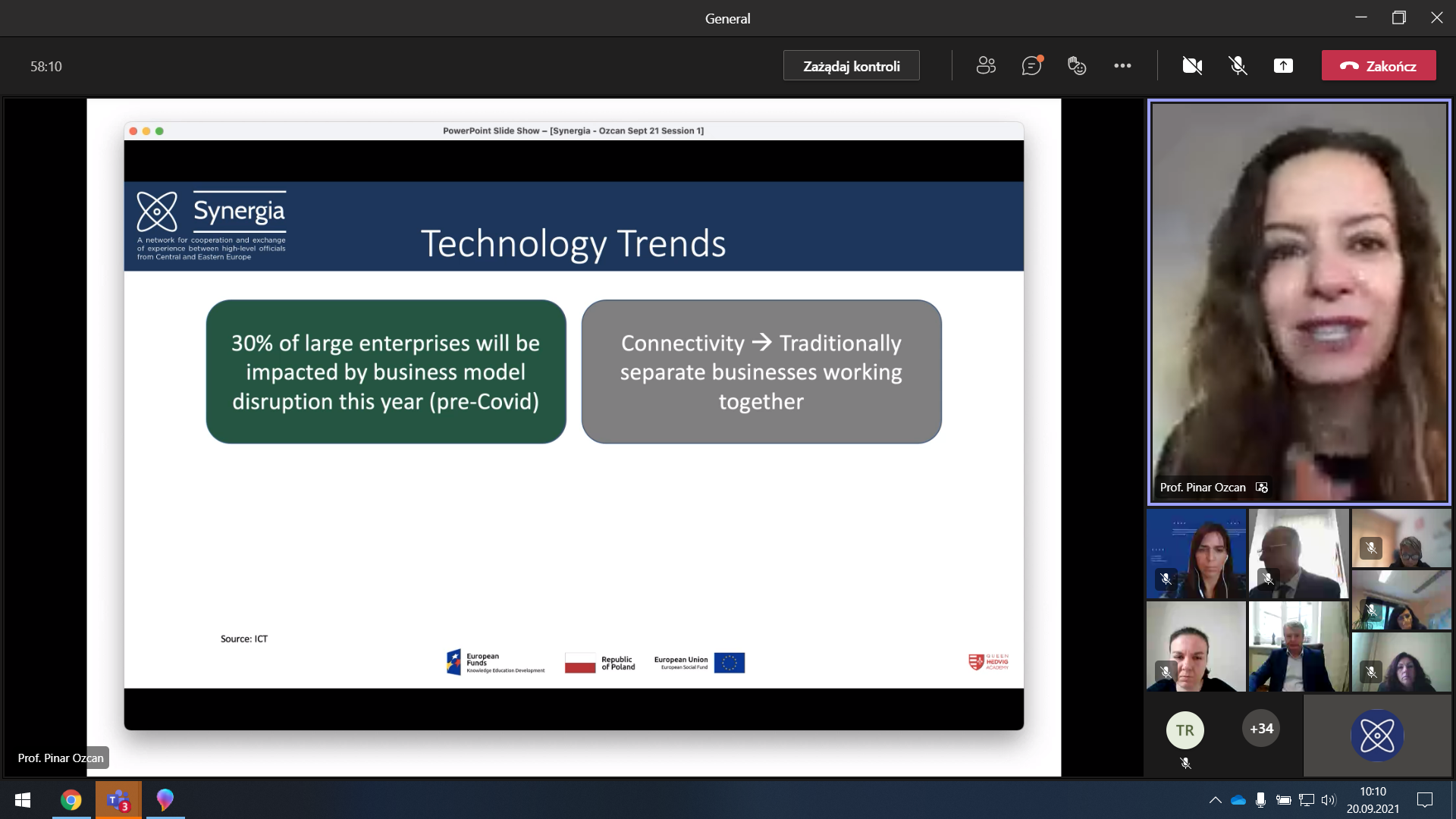
Task: Open raise hand reactions menu
Action: [x=1077, y=66]
